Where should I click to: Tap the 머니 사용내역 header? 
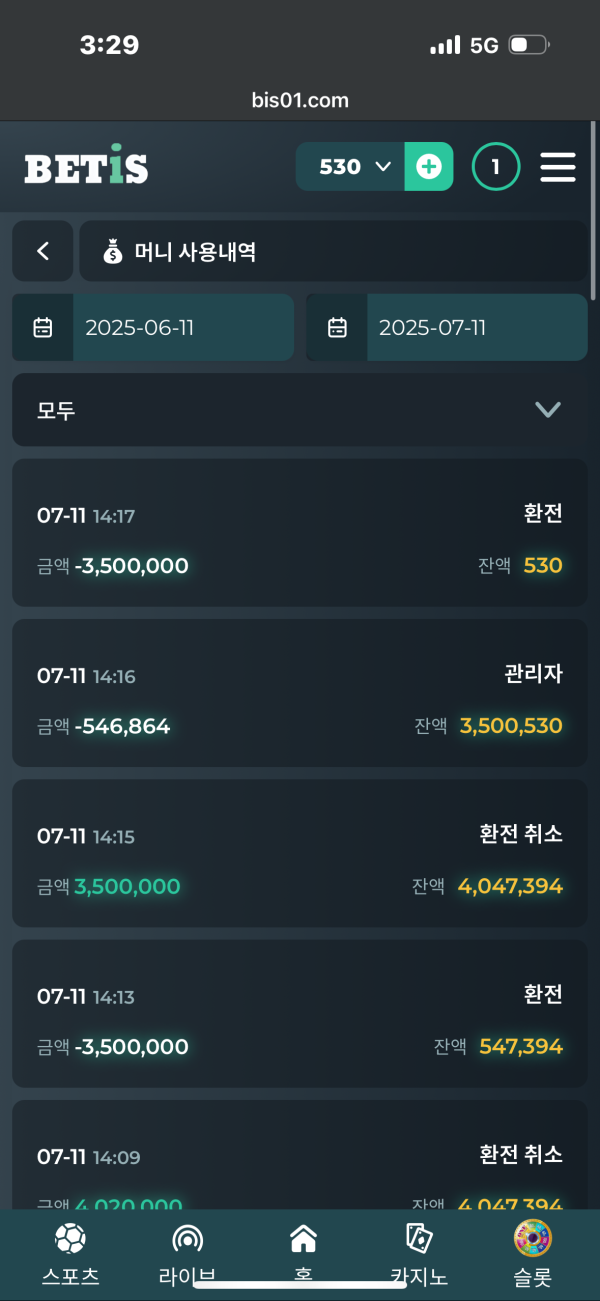coord(333,251)
